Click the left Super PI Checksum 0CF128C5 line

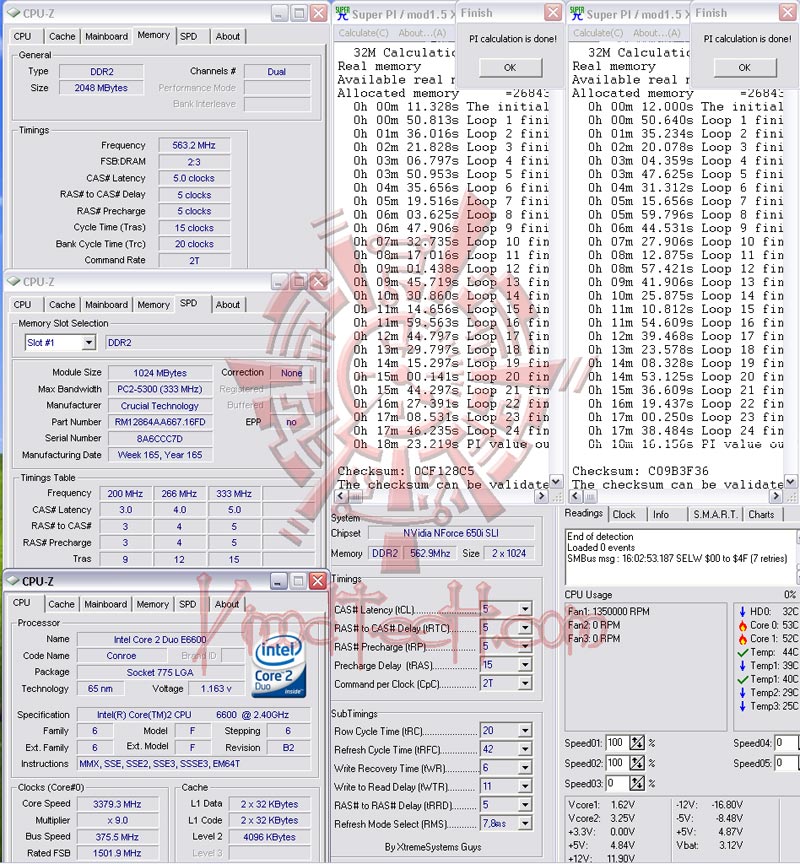click(x=406, y=471)
